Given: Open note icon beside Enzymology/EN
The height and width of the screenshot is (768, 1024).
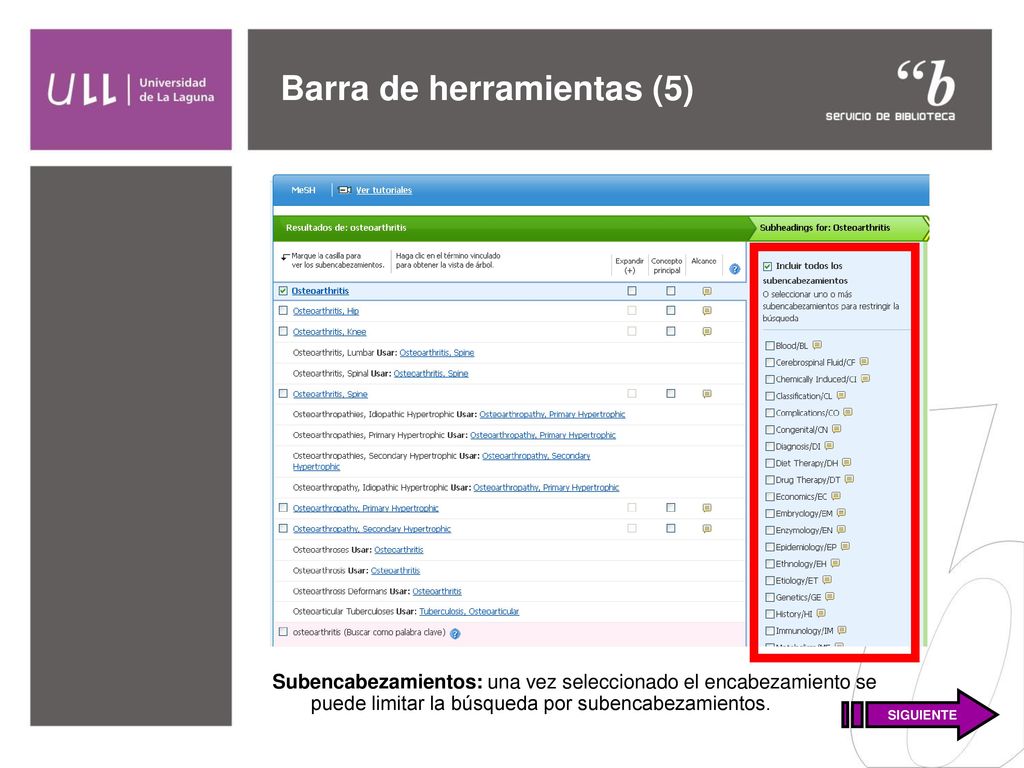Looking at the screenshot, I should click(x=841, y=530).
